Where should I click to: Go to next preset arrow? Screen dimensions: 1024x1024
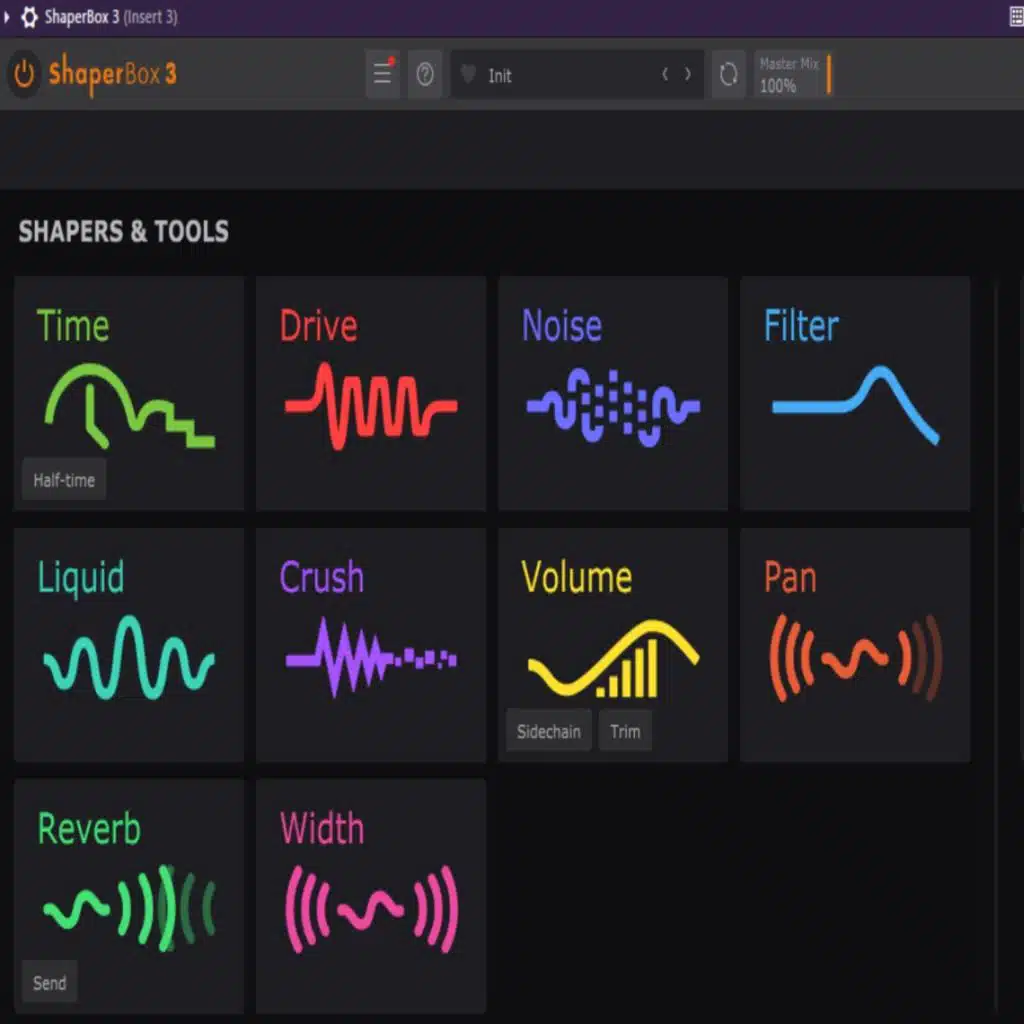click(x=688, y=74)
